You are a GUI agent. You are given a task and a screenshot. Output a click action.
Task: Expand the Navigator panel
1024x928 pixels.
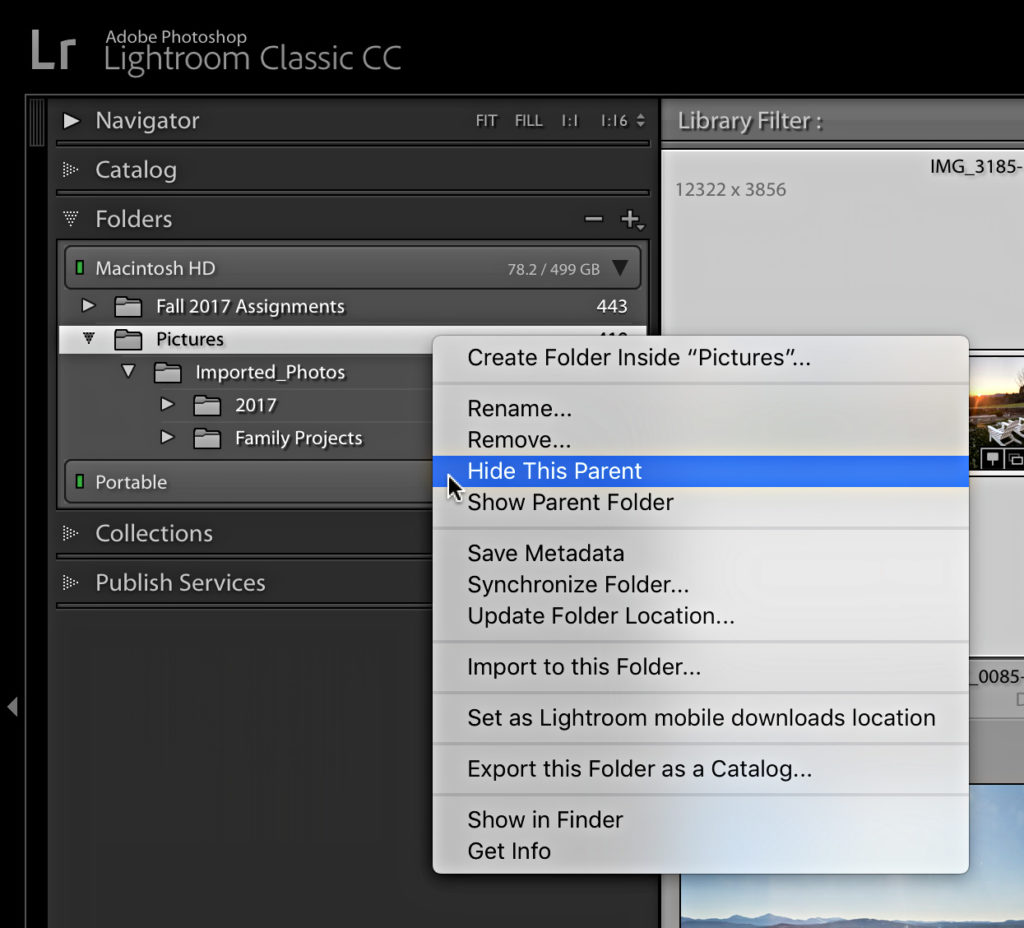pyautogui.click(x=71, y=121)
